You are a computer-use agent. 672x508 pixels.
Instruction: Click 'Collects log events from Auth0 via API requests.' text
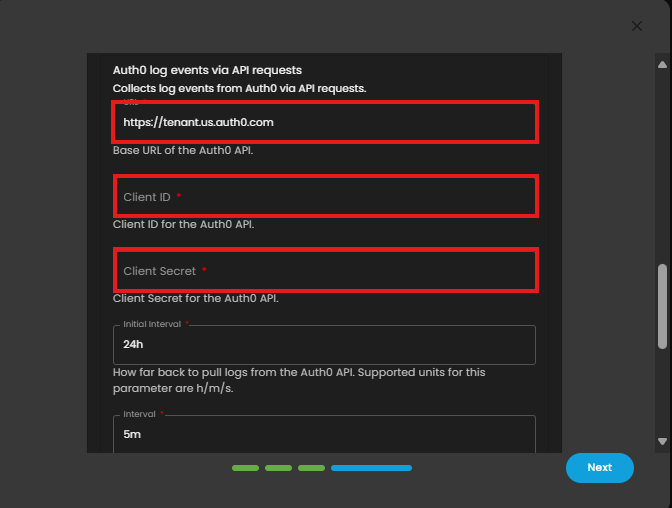point(240,89)
